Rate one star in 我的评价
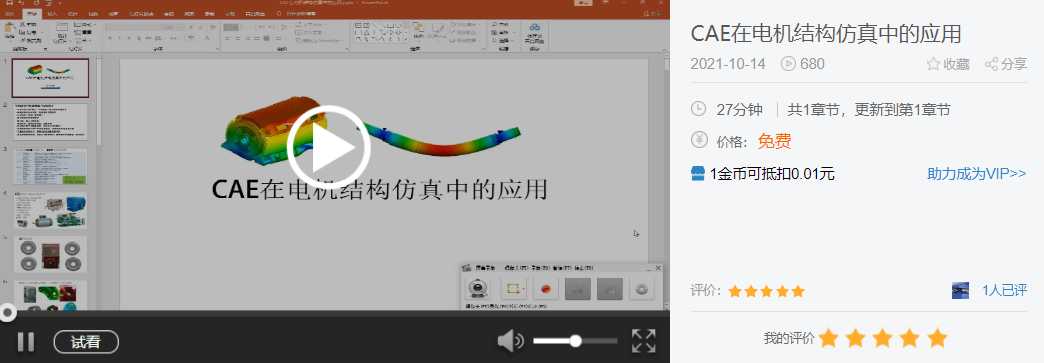1044x363 pixels. 828,338
